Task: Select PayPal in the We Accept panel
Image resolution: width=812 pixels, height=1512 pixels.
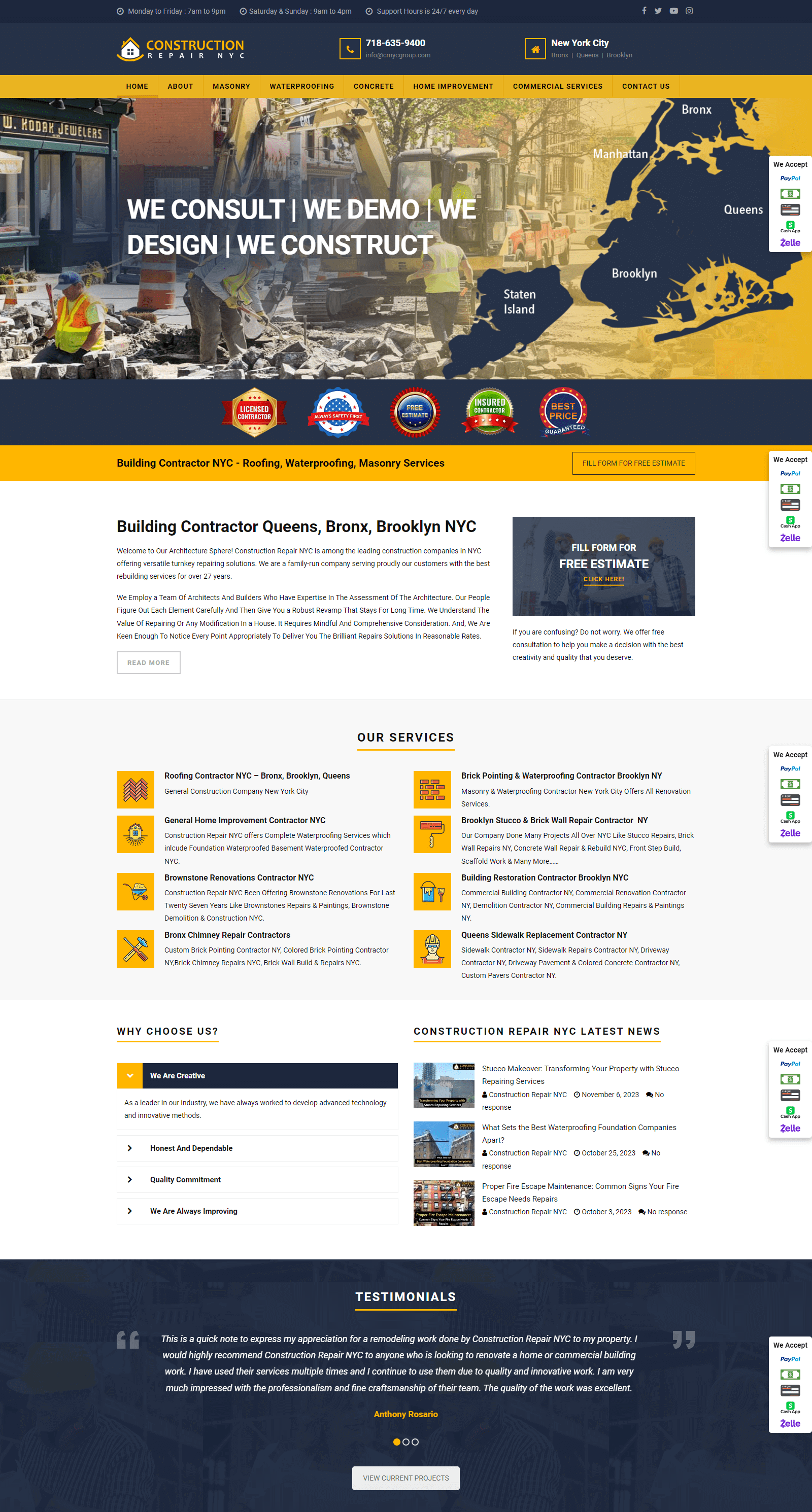Action: [x=790, y=178]
